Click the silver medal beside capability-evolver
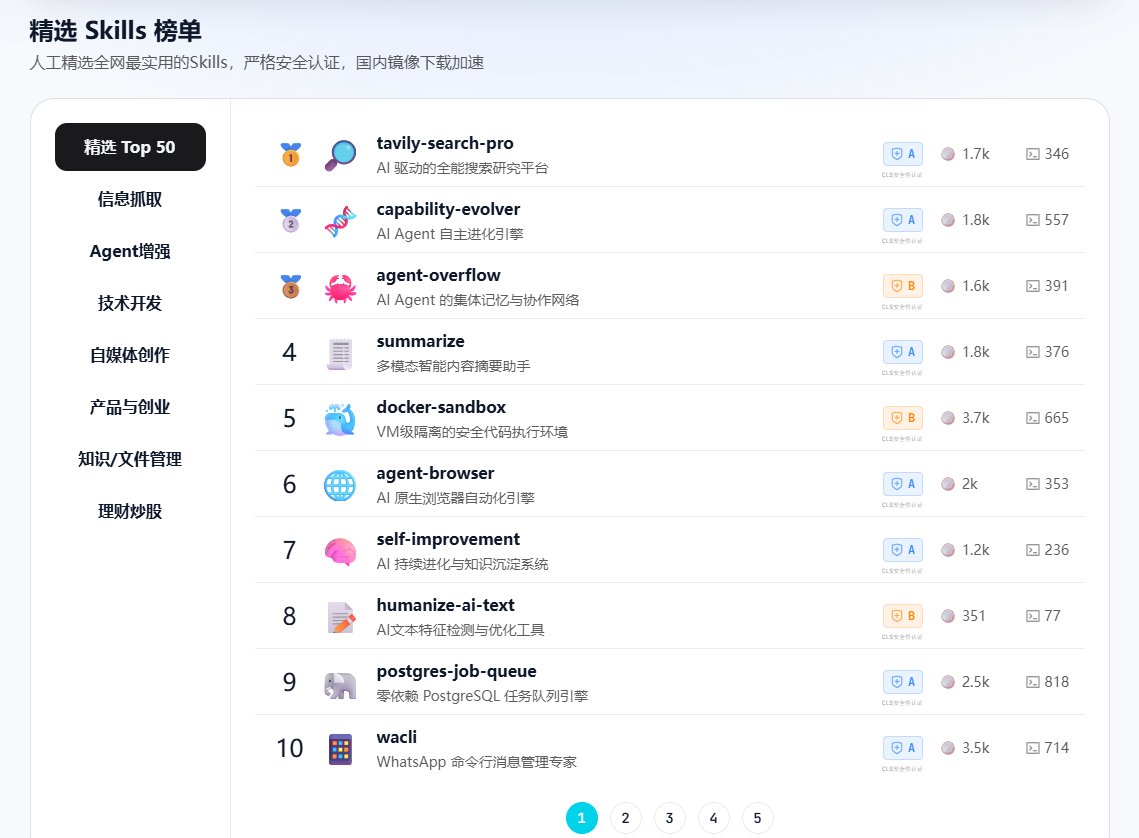1139x838 pixels. 289,217
